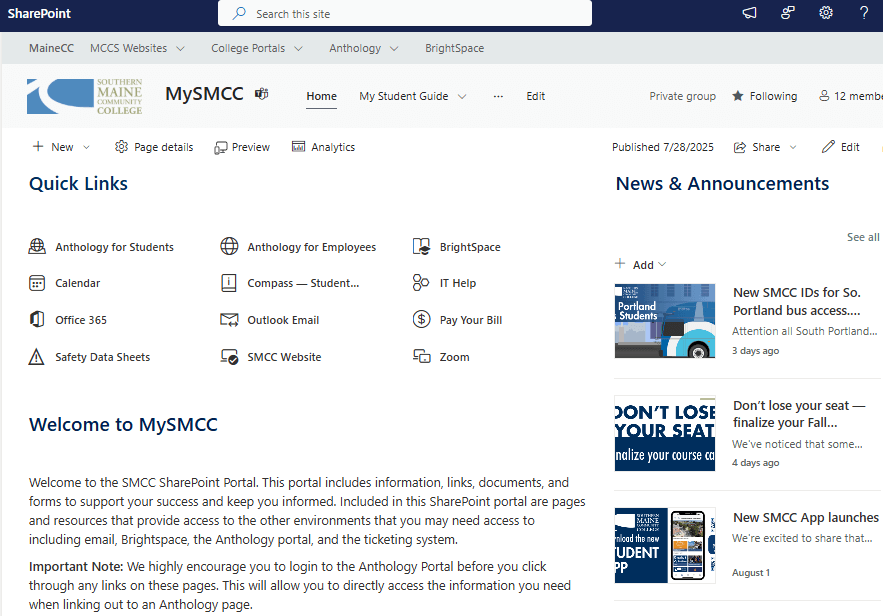Click the Anthology for Students globe icon

point(37,247)
